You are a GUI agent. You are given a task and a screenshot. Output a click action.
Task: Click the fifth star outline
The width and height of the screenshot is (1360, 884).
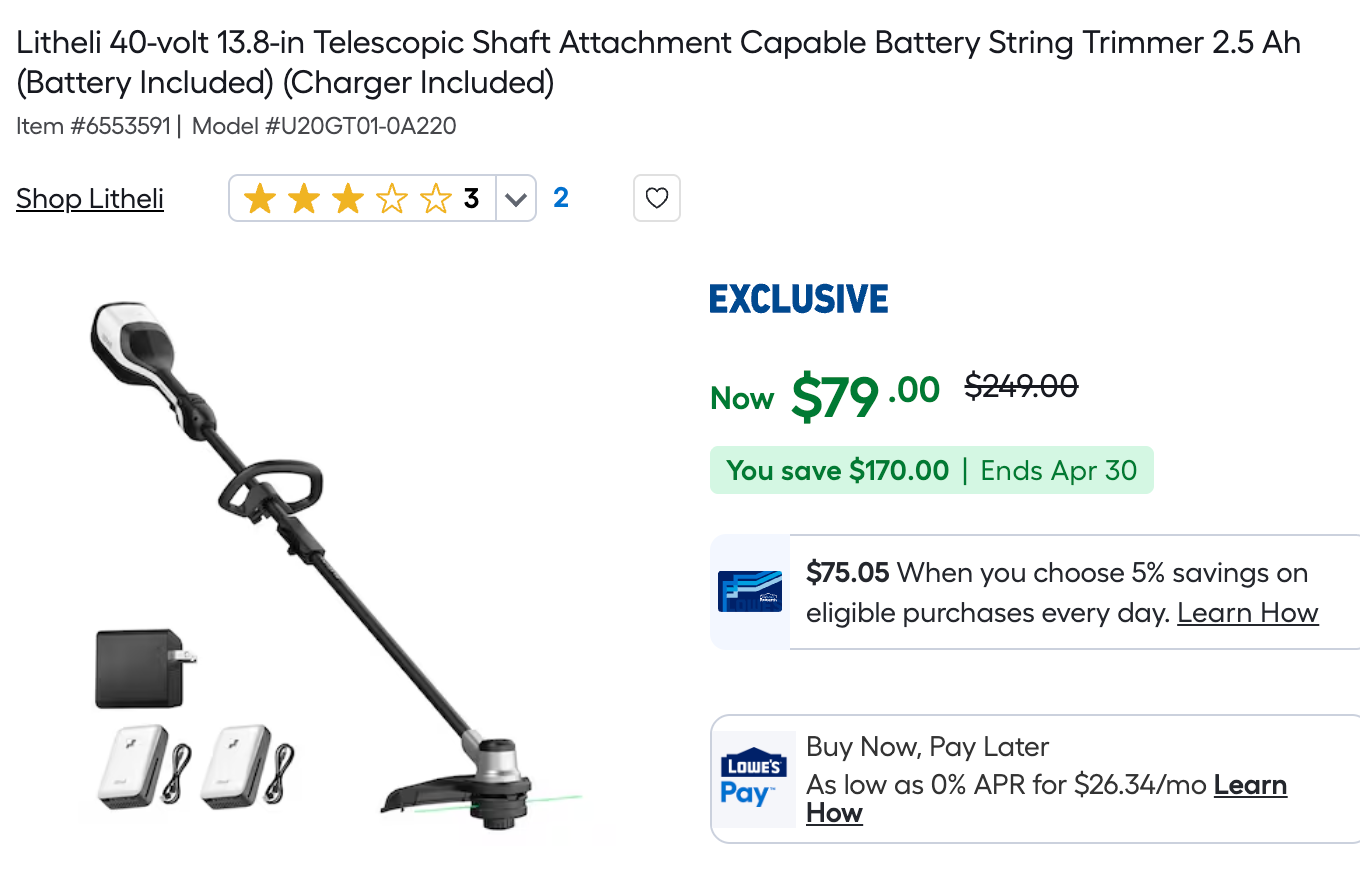(436, 198)
